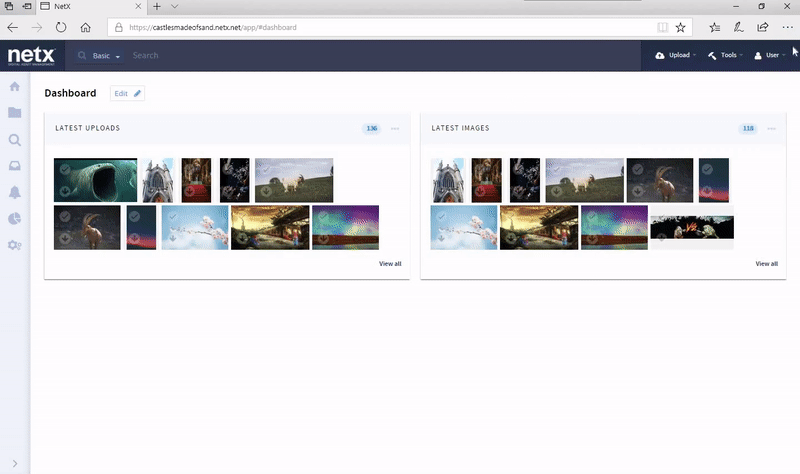Open the Folders icon in the sidebar
The width and height of the screenshot is (800, 474).
14,113
